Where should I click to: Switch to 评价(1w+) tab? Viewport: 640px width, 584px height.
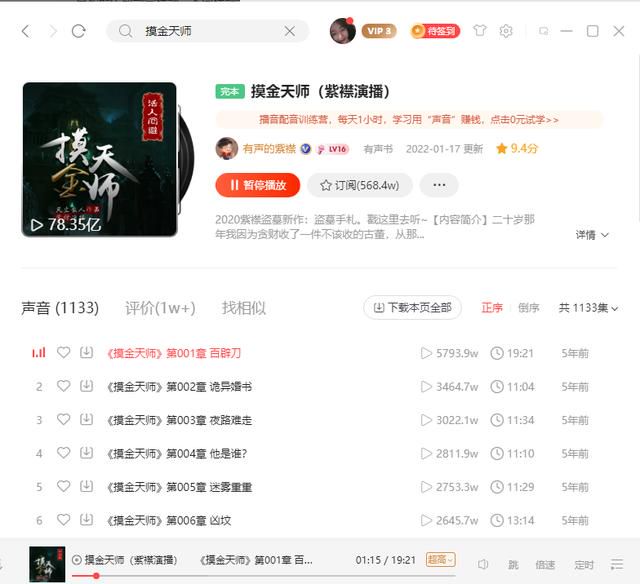[160, 308]
